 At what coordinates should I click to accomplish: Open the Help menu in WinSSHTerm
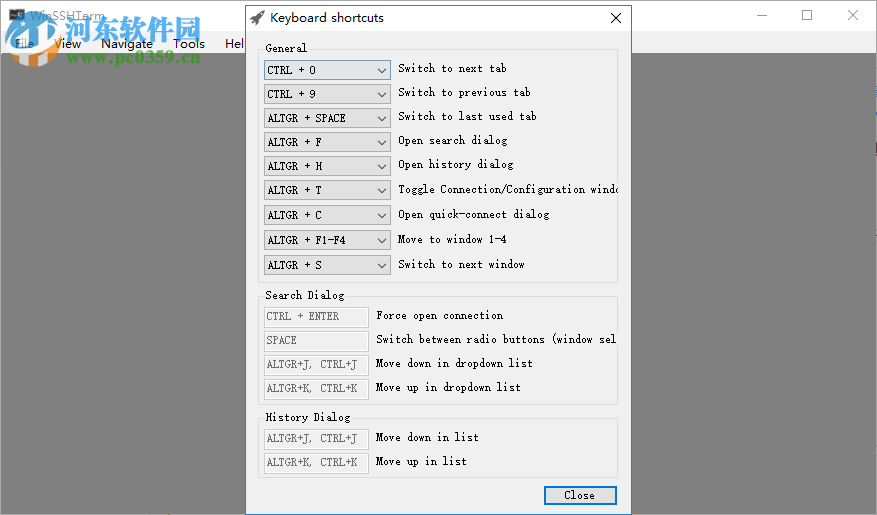(x=234, y=44)
